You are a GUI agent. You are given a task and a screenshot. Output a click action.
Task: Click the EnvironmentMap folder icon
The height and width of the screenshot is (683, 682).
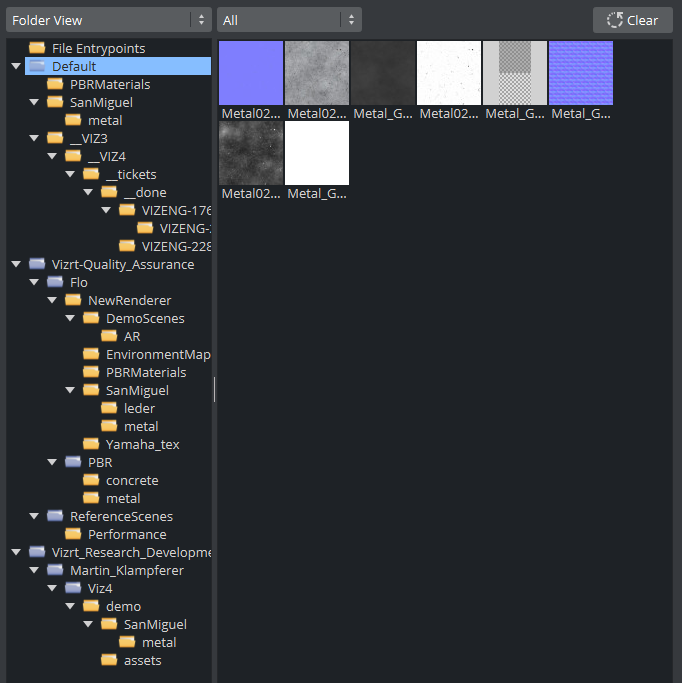point(91,354)
